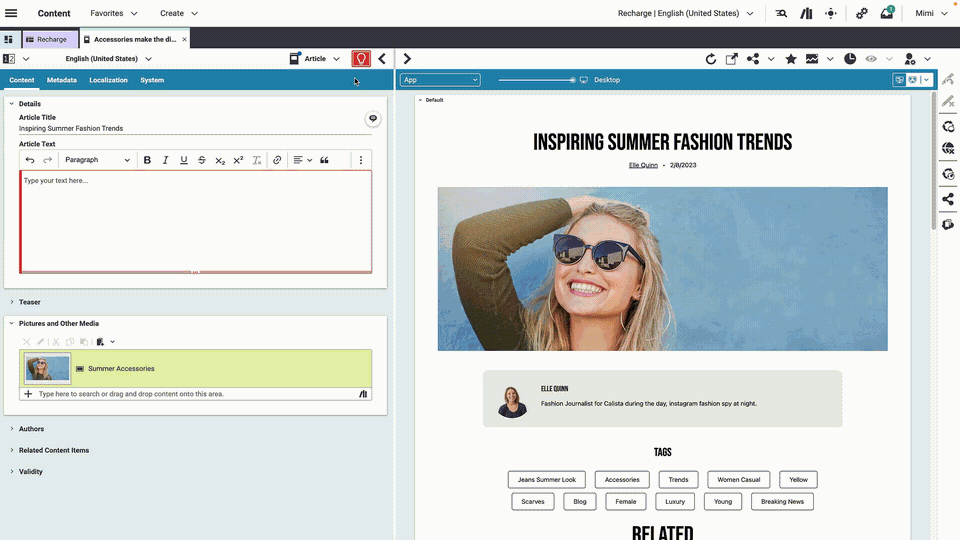Viewport: 960px width, 540px height.
Task: Open the hamburger main menu
Action: pyautogui.click(x=11, y=13)
